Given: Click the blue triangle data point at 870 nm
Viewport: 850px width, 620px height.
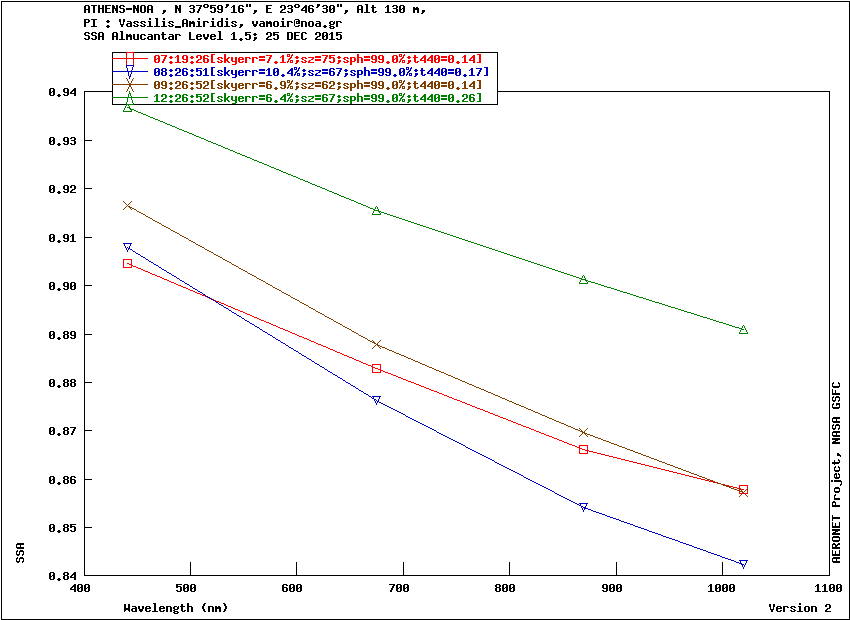Looking at the screenshot, I should (583, 507).
